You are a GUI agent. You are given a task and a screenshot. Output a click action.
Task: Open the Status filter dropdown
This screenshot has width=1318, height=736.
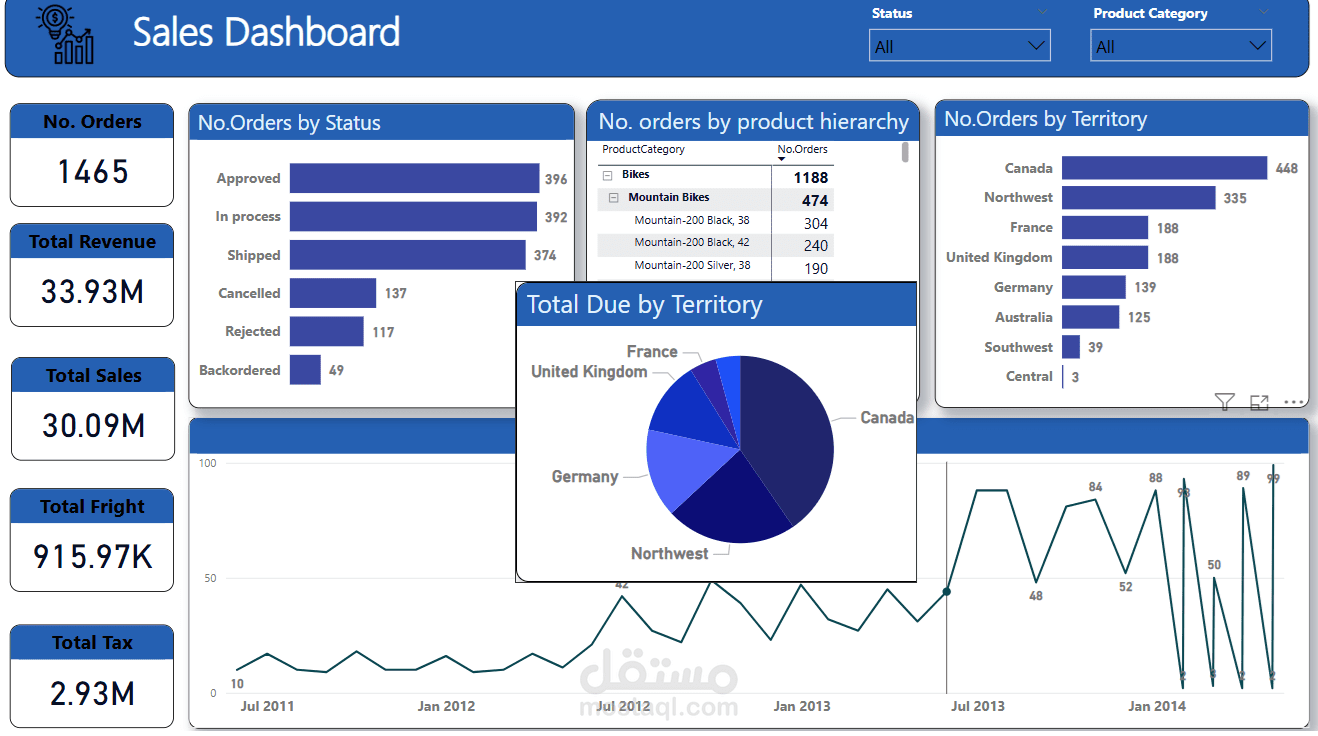1037,45
